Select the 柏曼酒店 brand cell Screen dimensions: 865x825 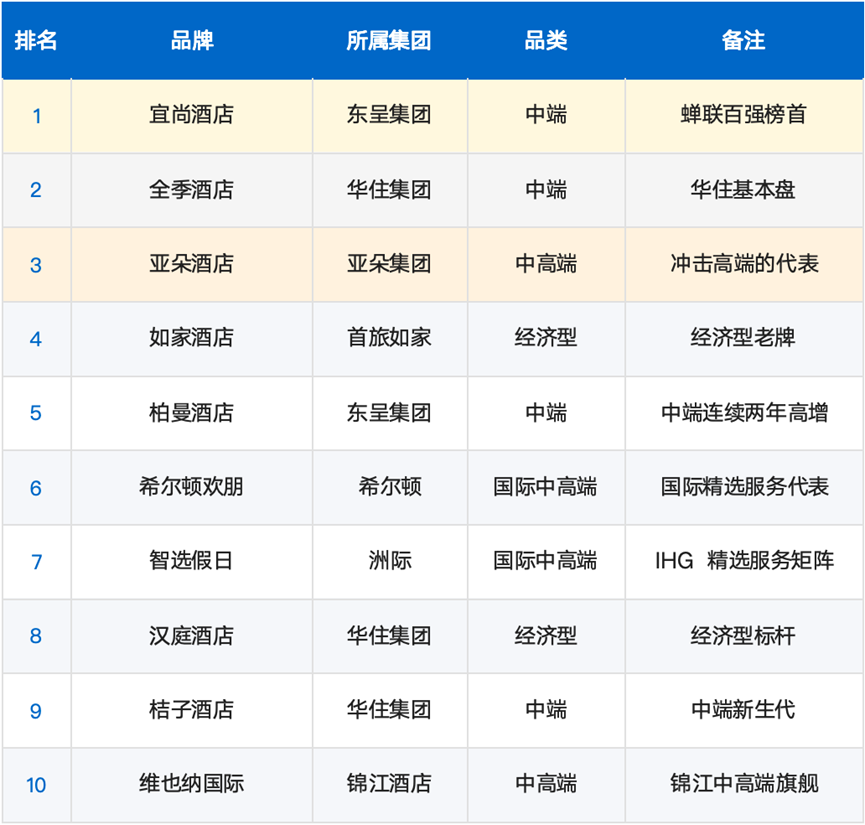click(x=191, y=413)
